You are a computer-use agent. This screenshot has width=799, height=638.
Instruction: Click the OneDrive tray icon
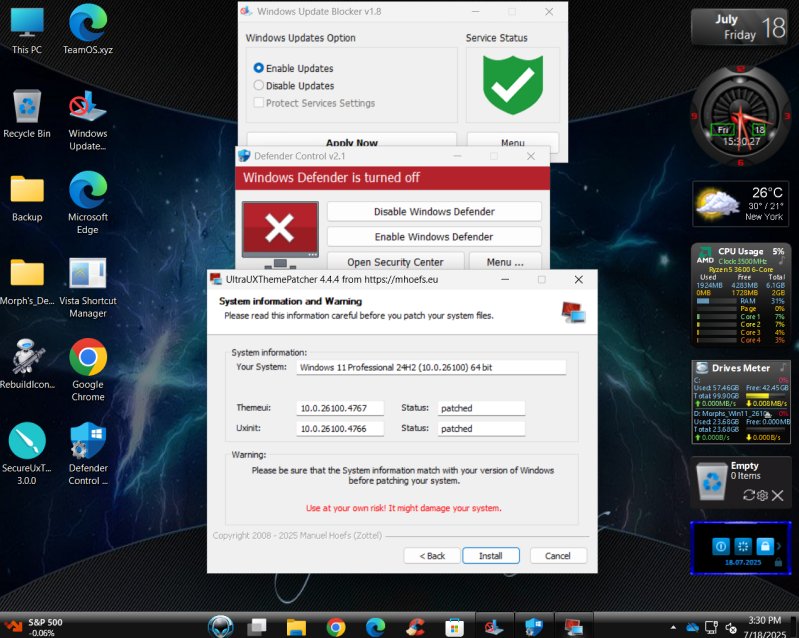coord(693,627)
